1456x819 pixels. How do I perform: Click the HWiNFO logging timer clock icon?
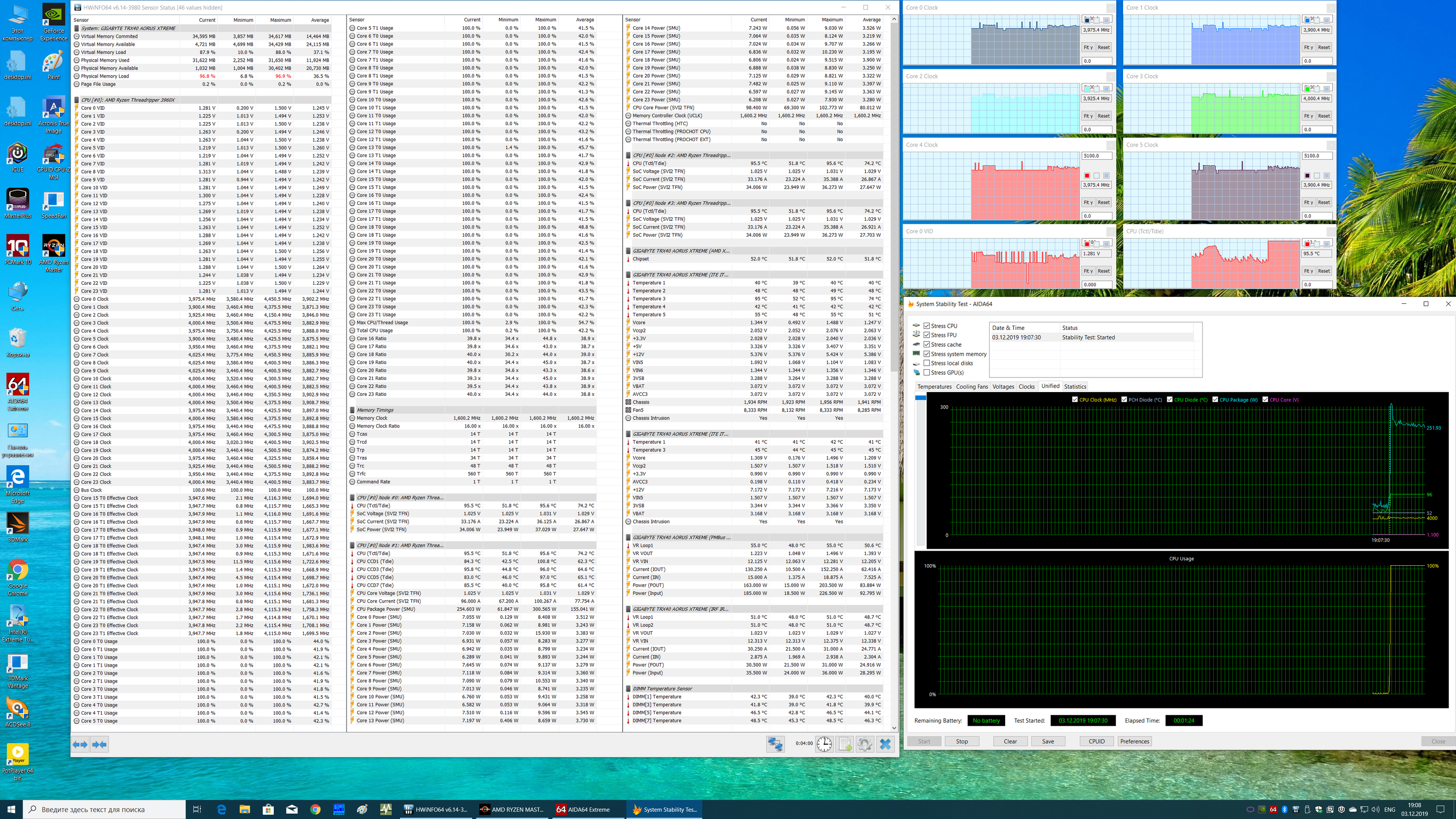tap(824, 744)
